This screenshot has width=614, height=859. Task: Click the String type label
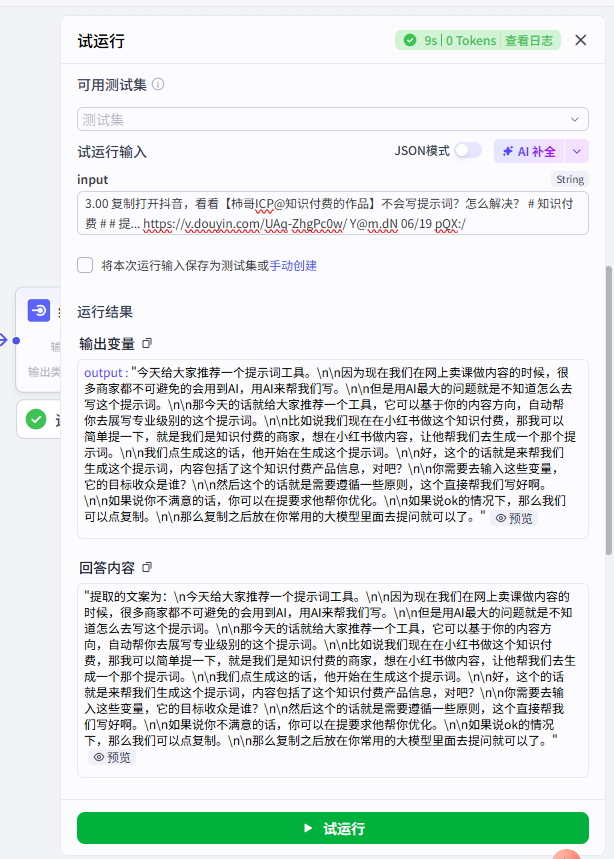click(569, 180)
